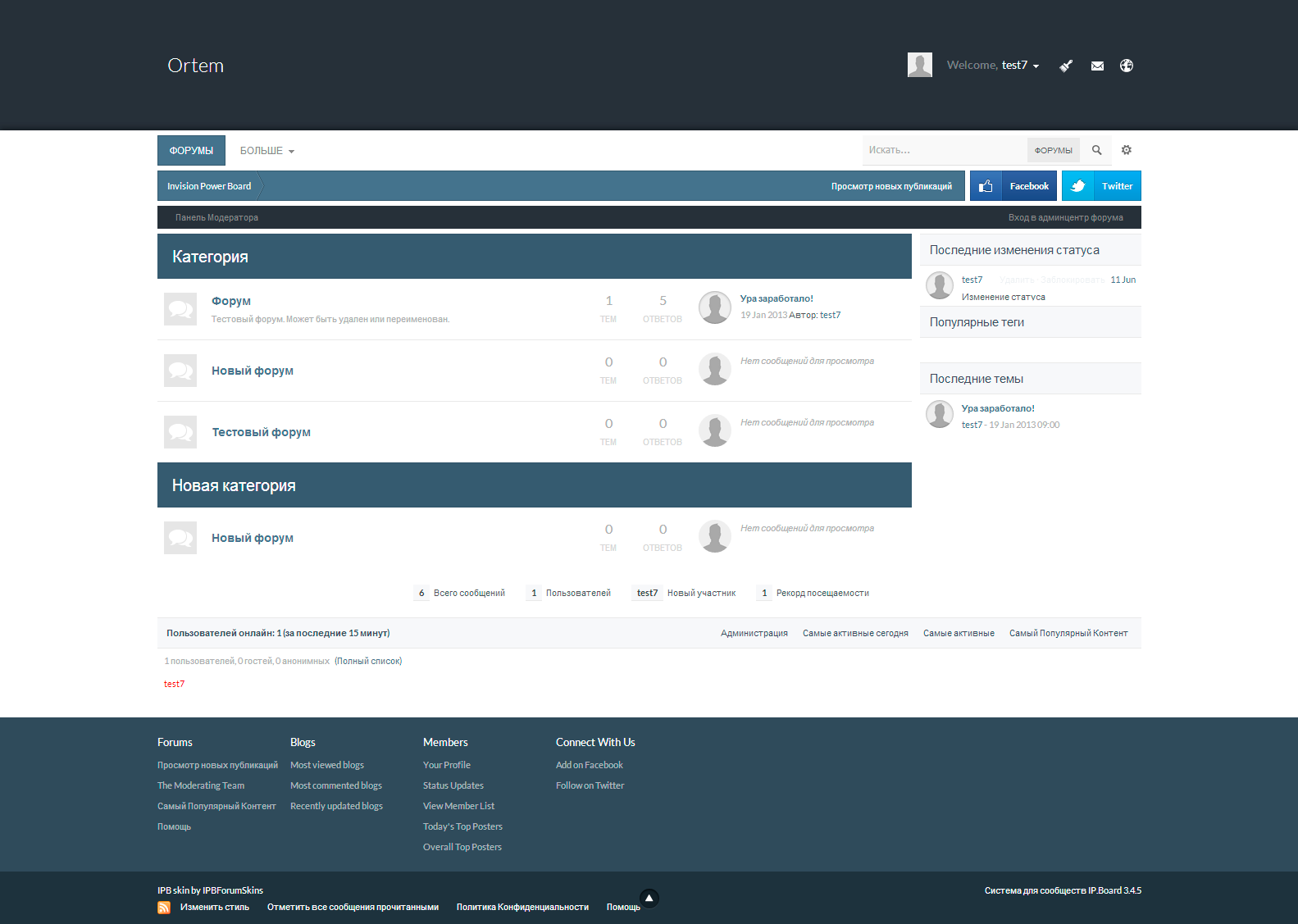This screenshot has height=924, width=1298.
Task: Click Изменить стиль in the footer
Action: point(214,907)
